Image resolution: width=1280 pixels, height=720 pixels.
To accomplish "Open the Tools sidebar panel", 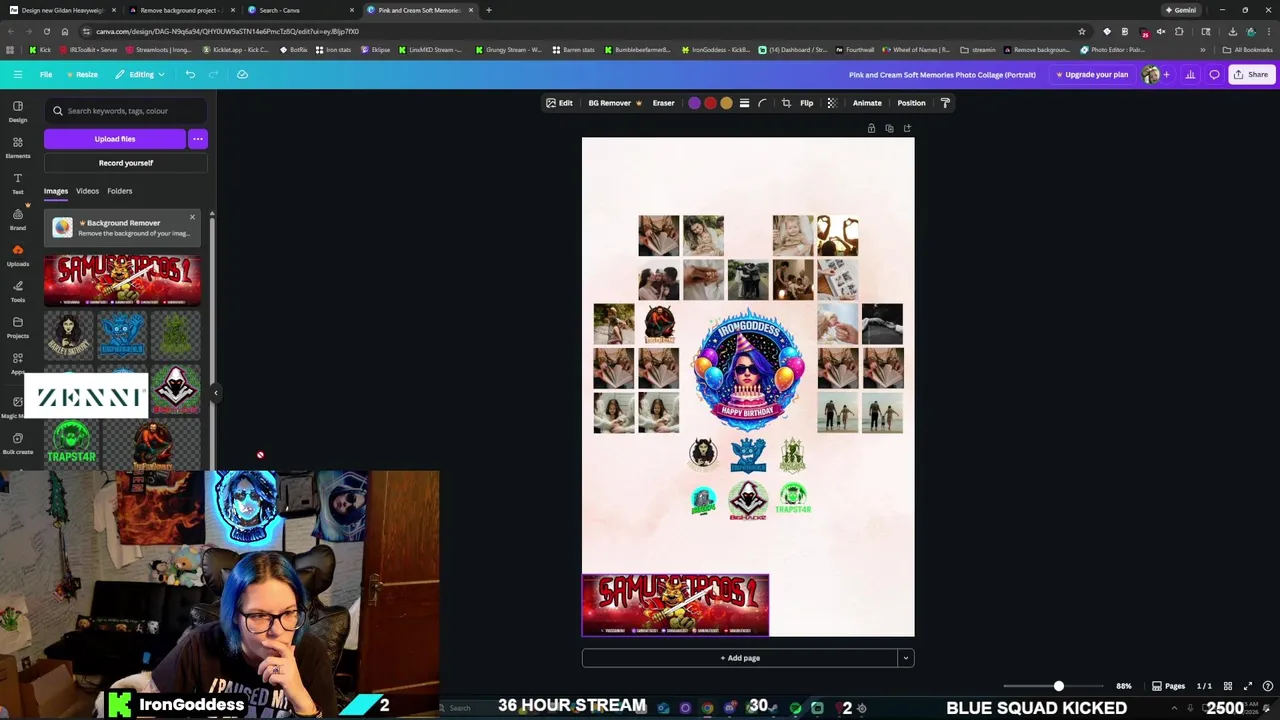I will (x=18, y=291).
